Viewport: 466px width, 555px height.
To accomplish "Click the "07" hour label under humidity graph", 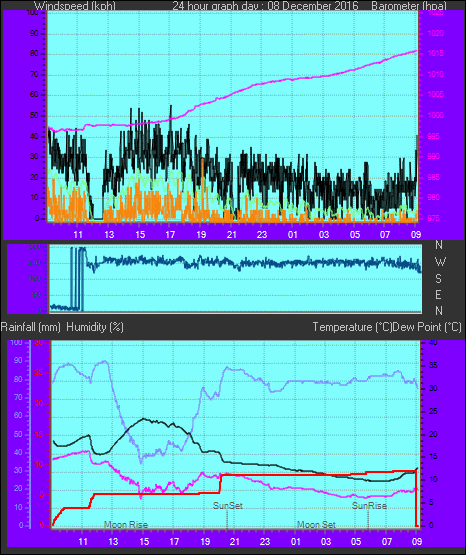I will [x=387, y=542].
